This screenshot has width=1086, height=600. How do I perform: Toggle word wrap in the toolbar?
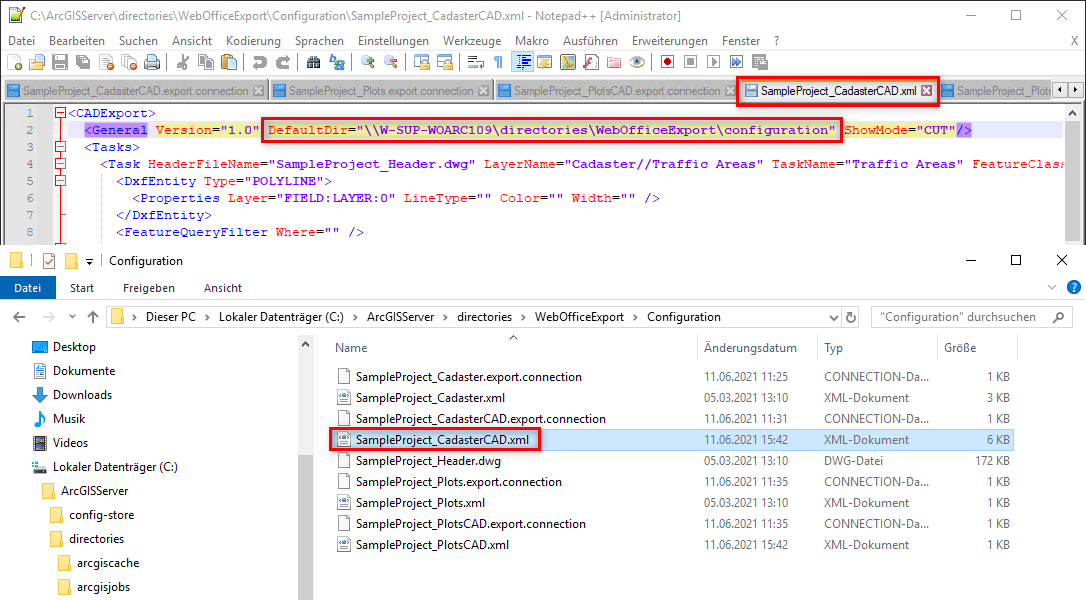[473, 62]
